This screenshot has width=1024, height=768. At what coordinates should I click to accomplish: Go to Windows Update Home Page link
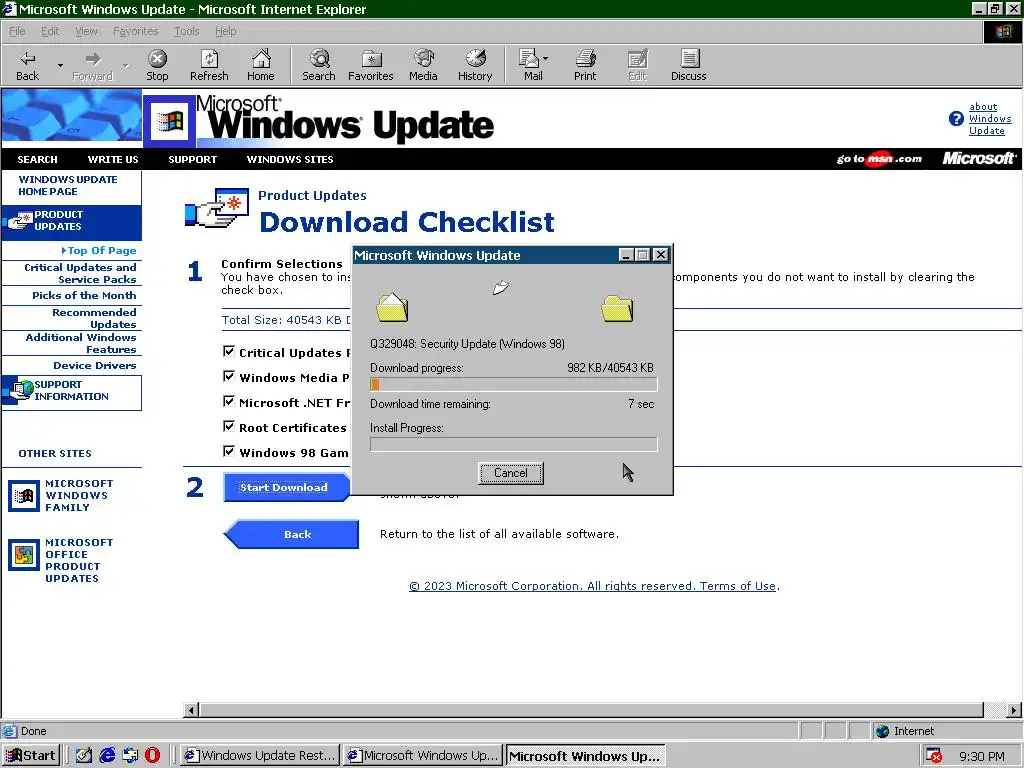point(68,185)
